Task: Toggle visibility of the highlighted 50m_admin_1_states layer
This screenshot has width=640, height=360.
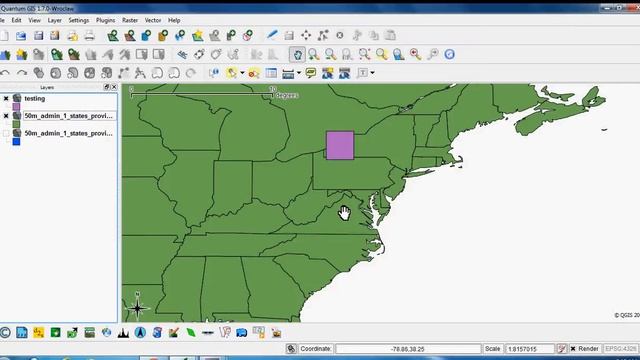Action: (x=6, y=116)
